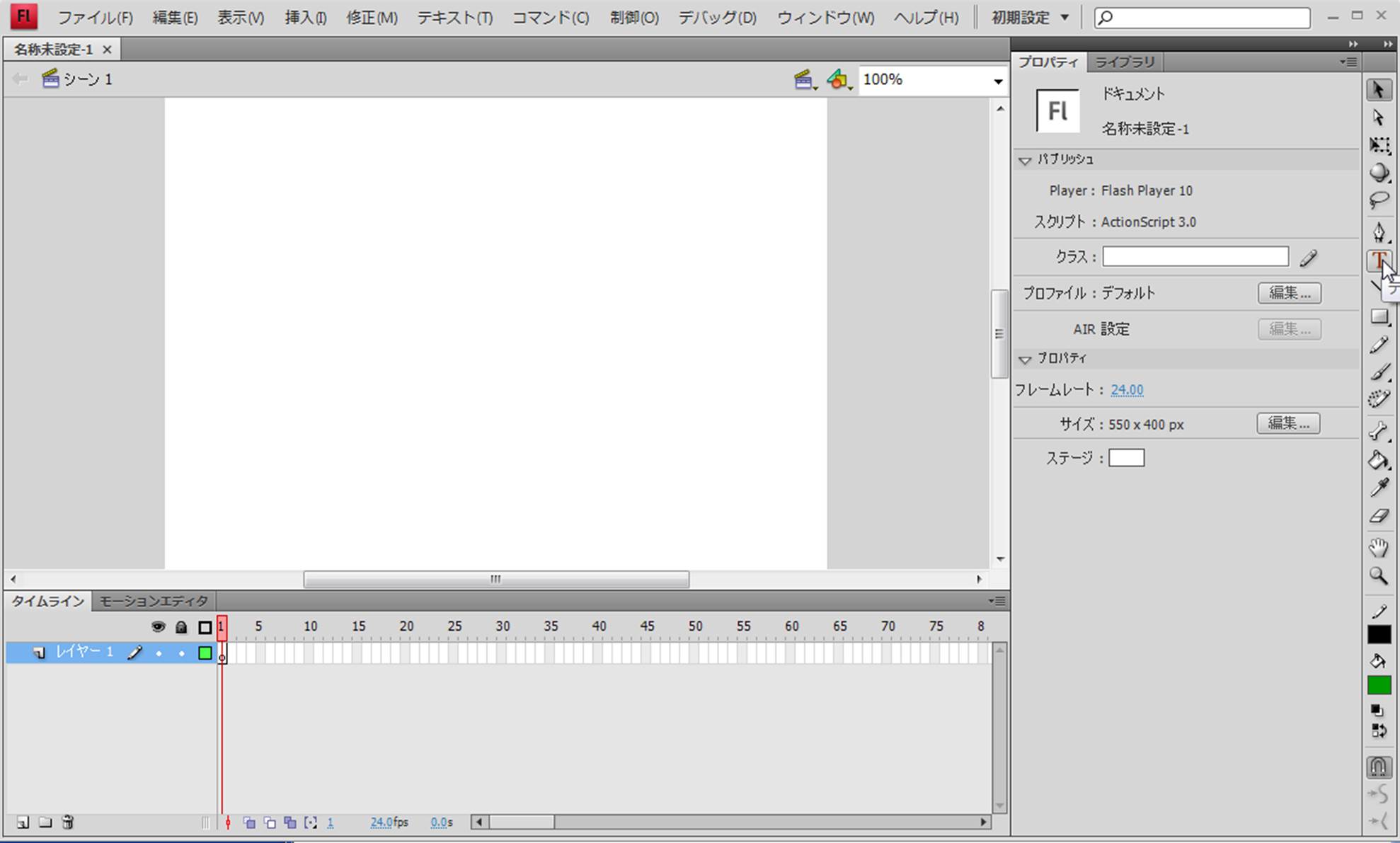Select the Eraser tool
This screenshot has height=843, width=1400.
pyautogui.click(x=1378, y=516)
